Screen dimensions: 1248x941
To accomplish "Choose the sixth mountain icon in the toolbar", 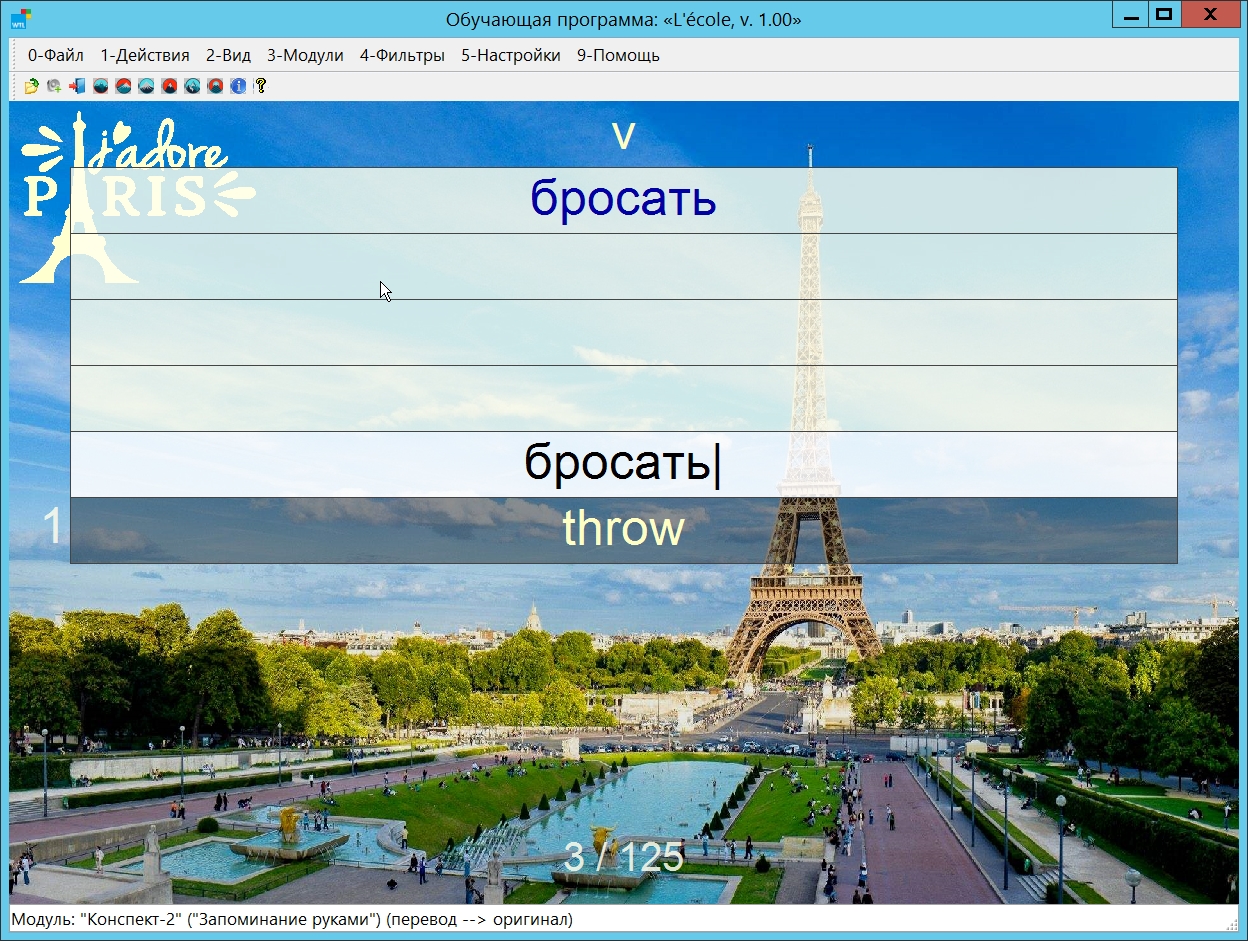I will 215,86.
